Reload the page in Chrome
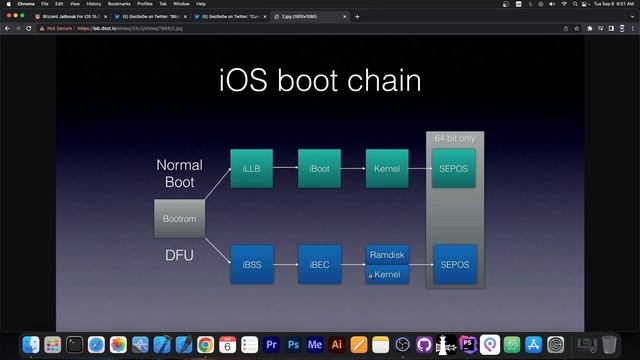This screenshot has width=640, height=360. 29,29
